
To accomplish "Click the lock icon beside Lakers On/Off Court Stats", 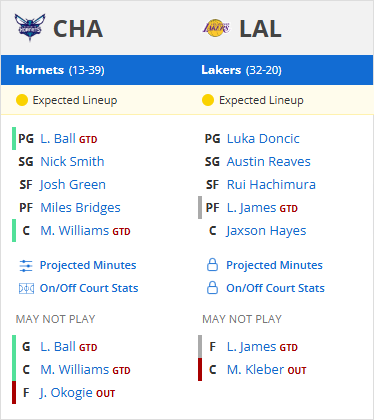I will 212,288.
